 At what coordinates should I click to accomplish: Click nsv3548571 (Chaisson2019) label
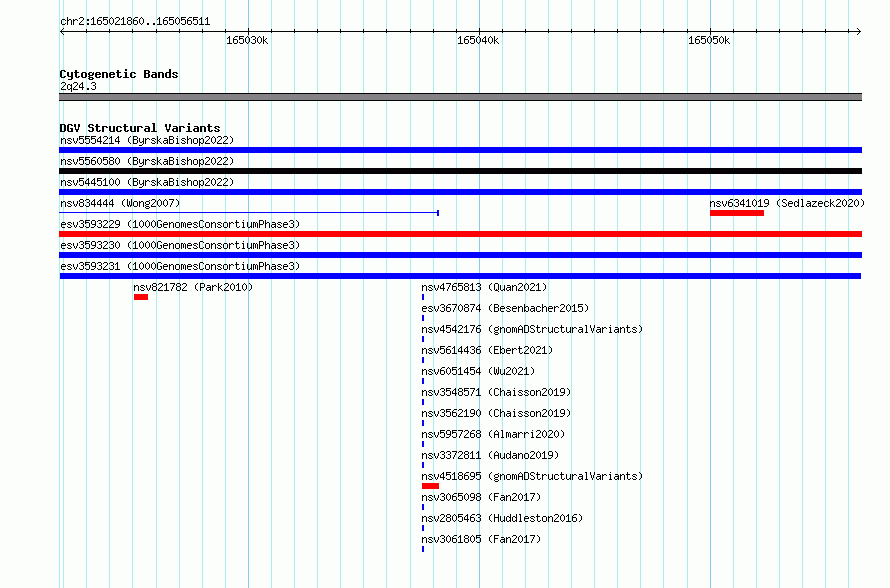coord(496,392)
